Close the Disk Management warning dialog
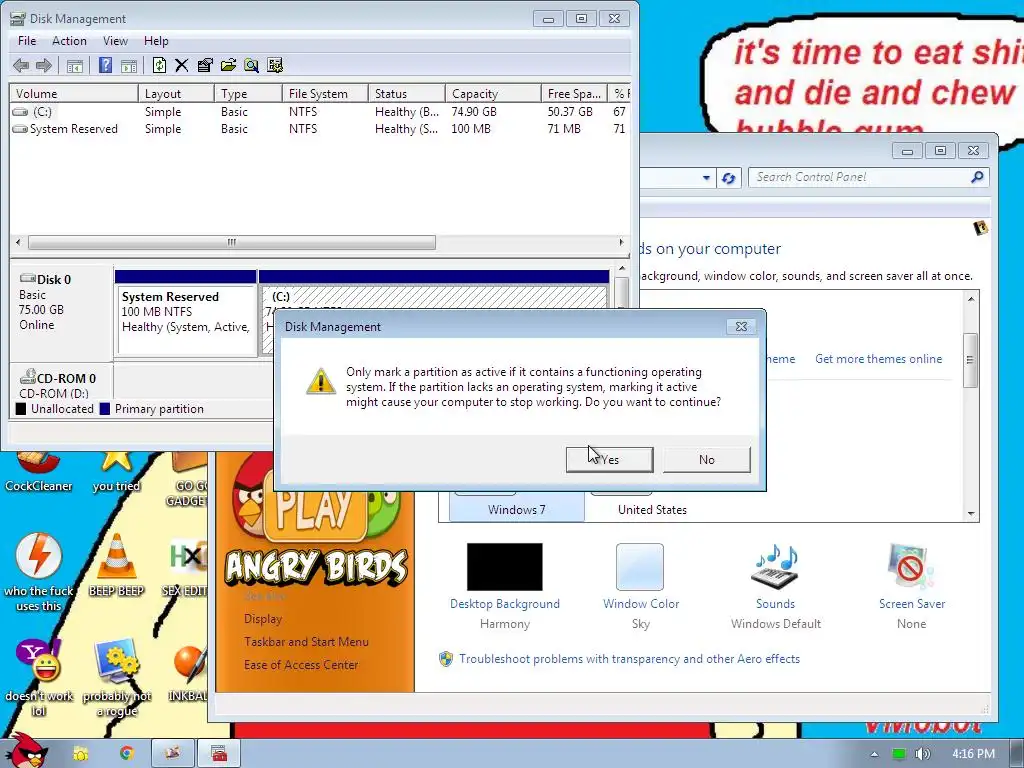The height and width of the screenshot is (768, 1024). click(741, 327)
